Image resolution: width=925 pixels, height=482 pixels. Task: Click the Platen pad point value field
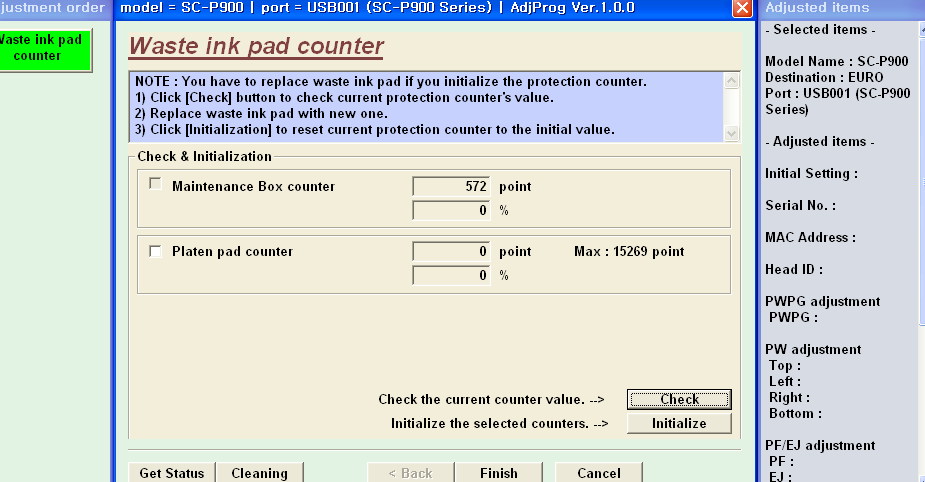pos(451,252)
